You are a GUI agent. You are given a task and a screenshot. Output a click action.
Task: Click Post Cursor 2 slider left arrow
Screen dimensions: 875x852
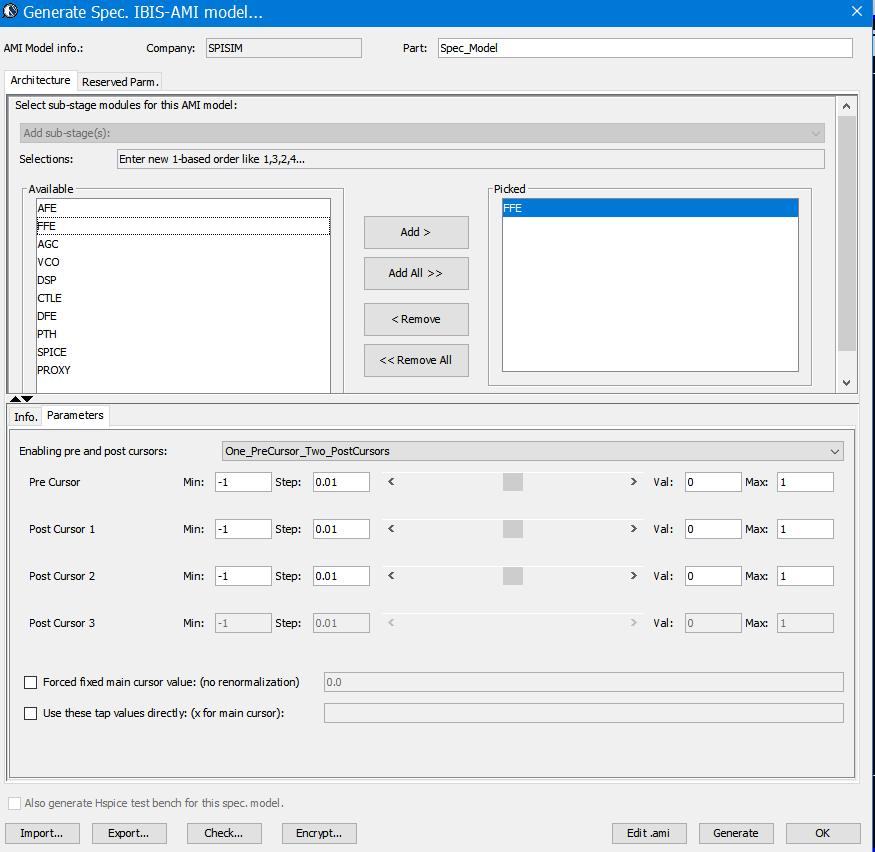[x=390, y=576]
